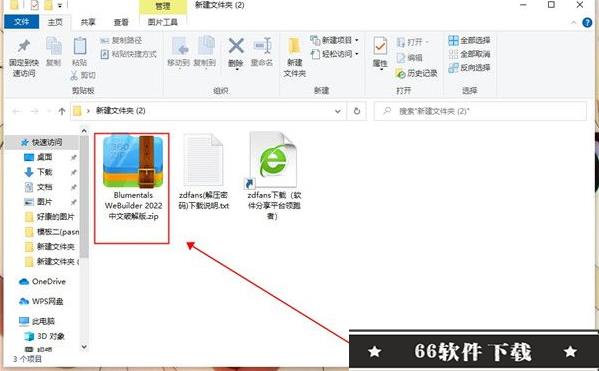Viewport: 599px width, 371px height.
Task: Open address bar history dropdown arrow
Action: 338,111
